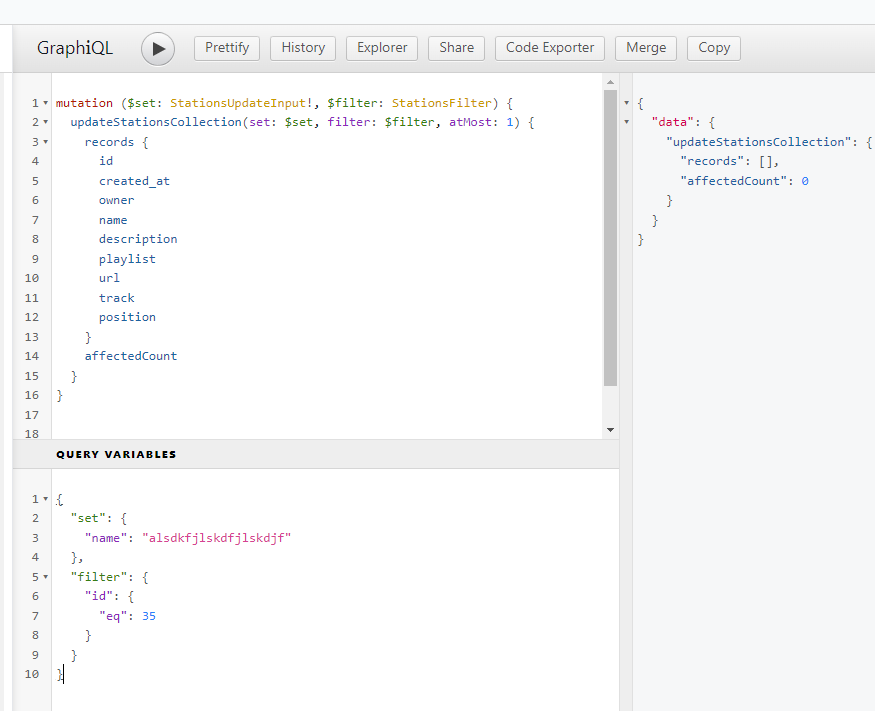Toggle the Explorer panel
The height and width of the screenshot is (711, 875).
coord(382,48)
